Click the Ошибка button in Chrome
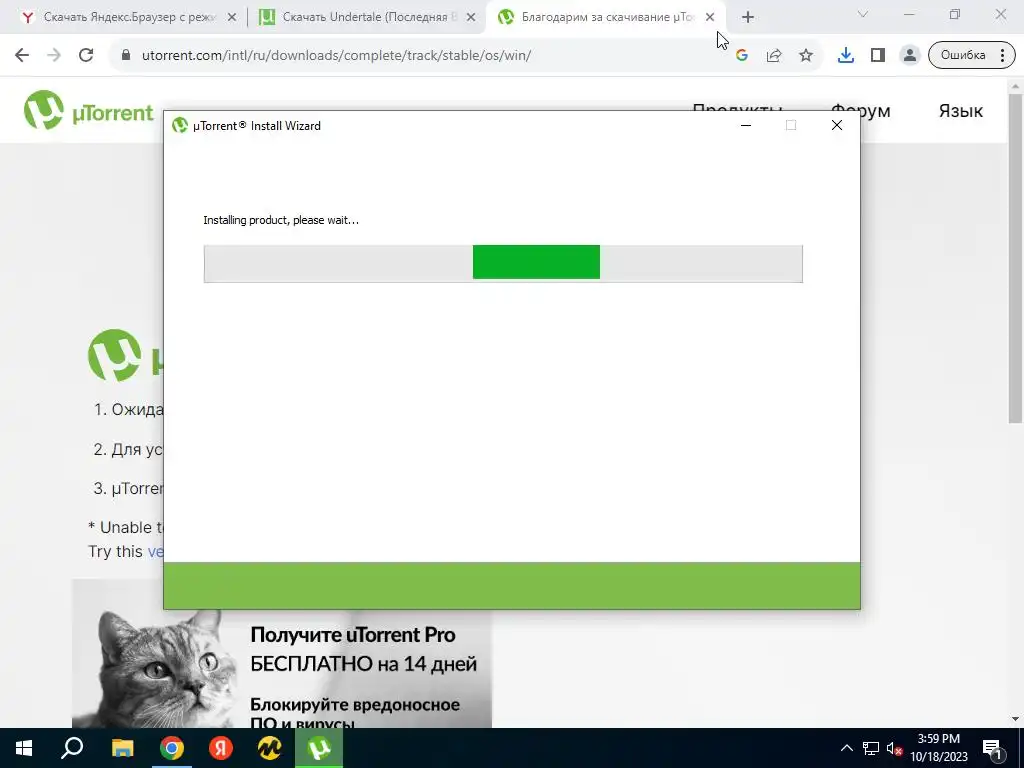 (x=971, y=56)
